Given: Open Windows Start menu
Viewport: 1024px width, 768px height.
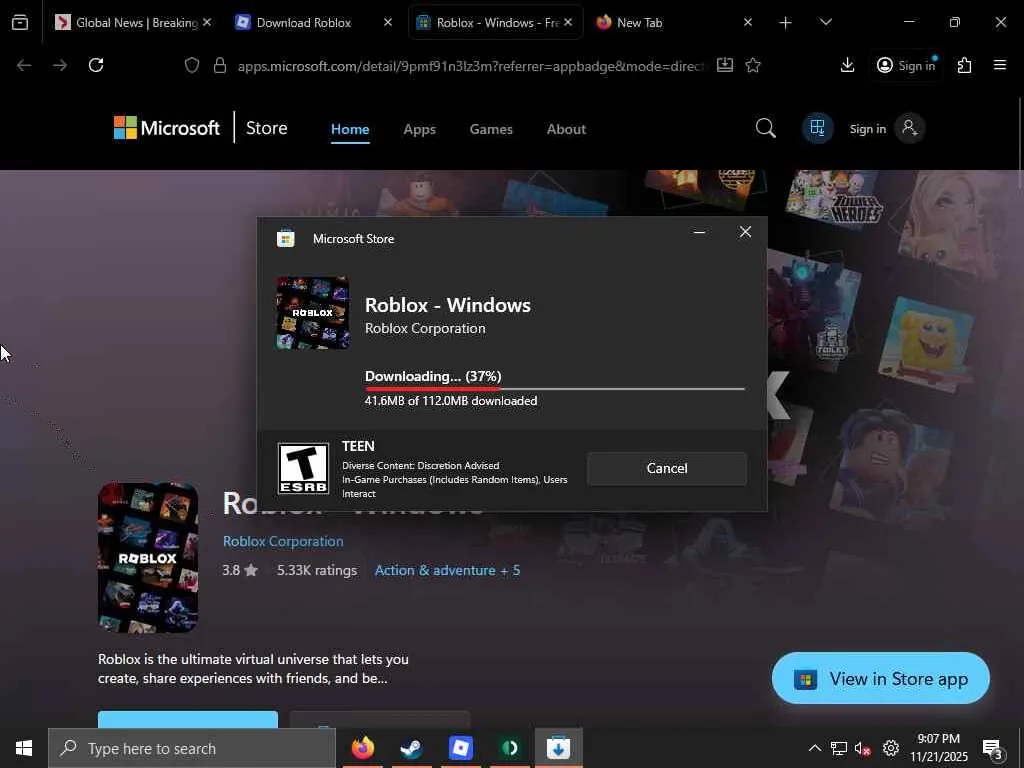Looking at the screenshot, I should (x=24, y=748).
